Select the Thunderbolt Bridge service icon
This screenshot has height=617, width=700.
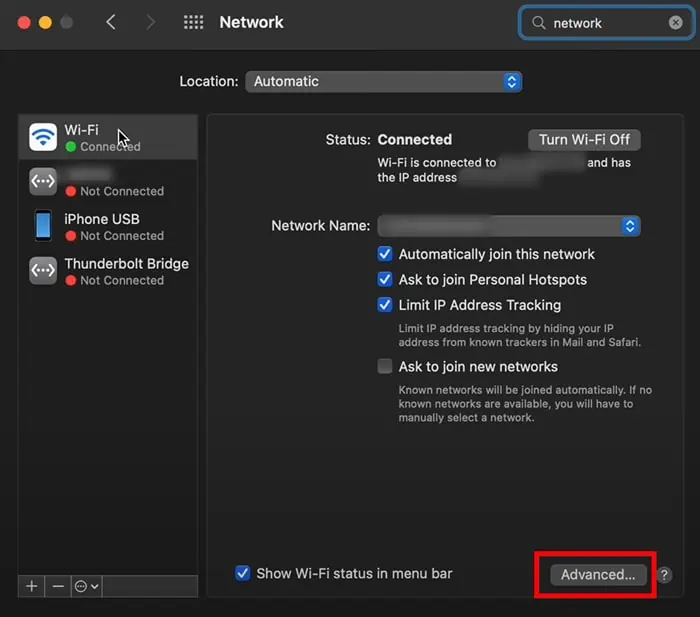[43, 271]
